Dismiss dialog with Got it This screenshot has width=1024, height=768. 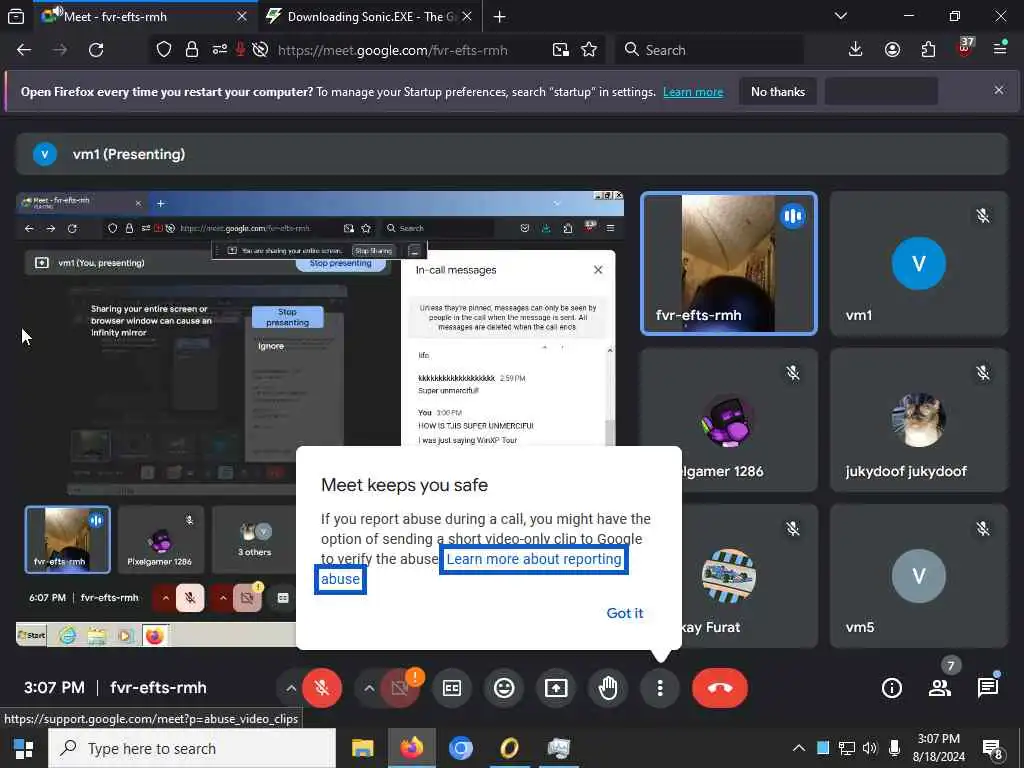click(x=625, y=613)
